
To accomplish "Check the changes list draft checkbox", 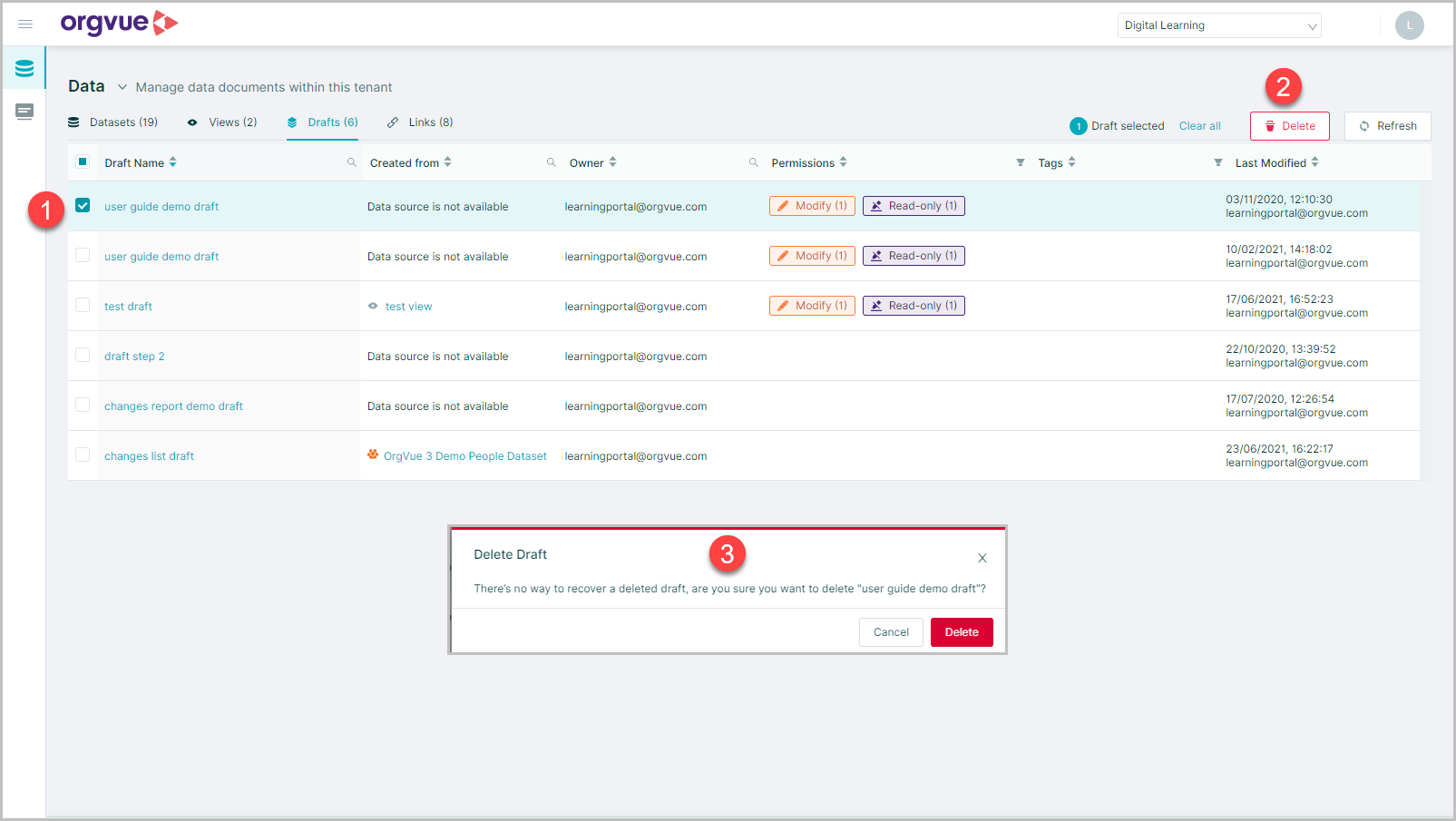I will (x=83, y=454).
